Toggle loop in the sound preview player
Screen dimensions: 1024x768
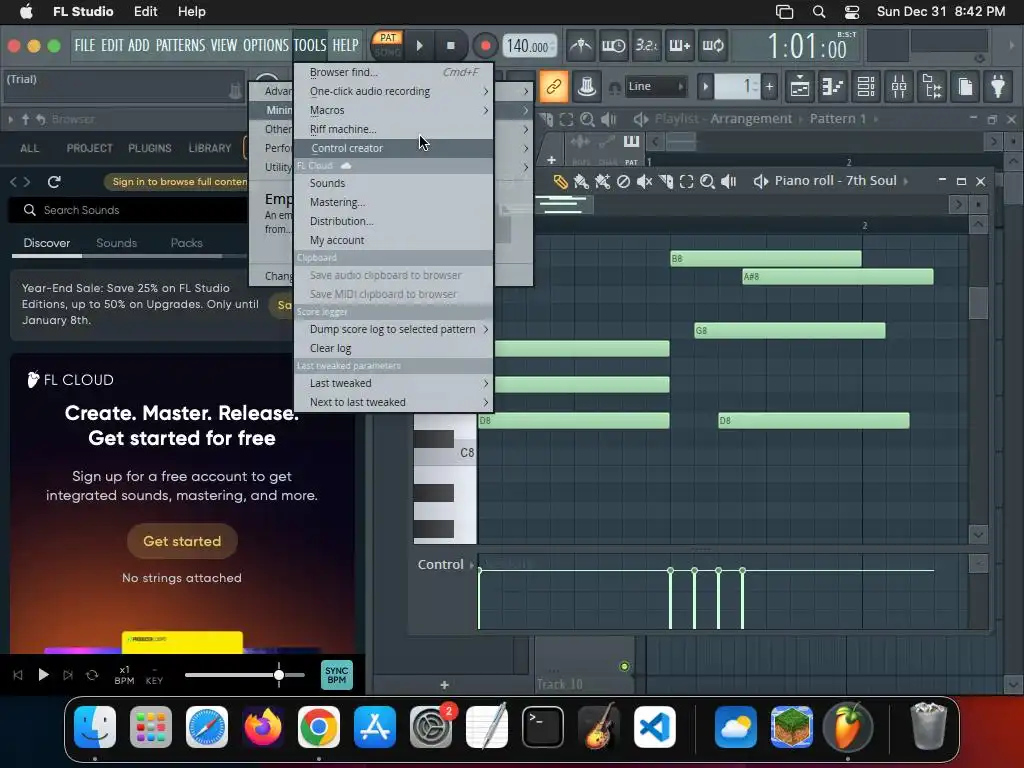coord(92,675)
